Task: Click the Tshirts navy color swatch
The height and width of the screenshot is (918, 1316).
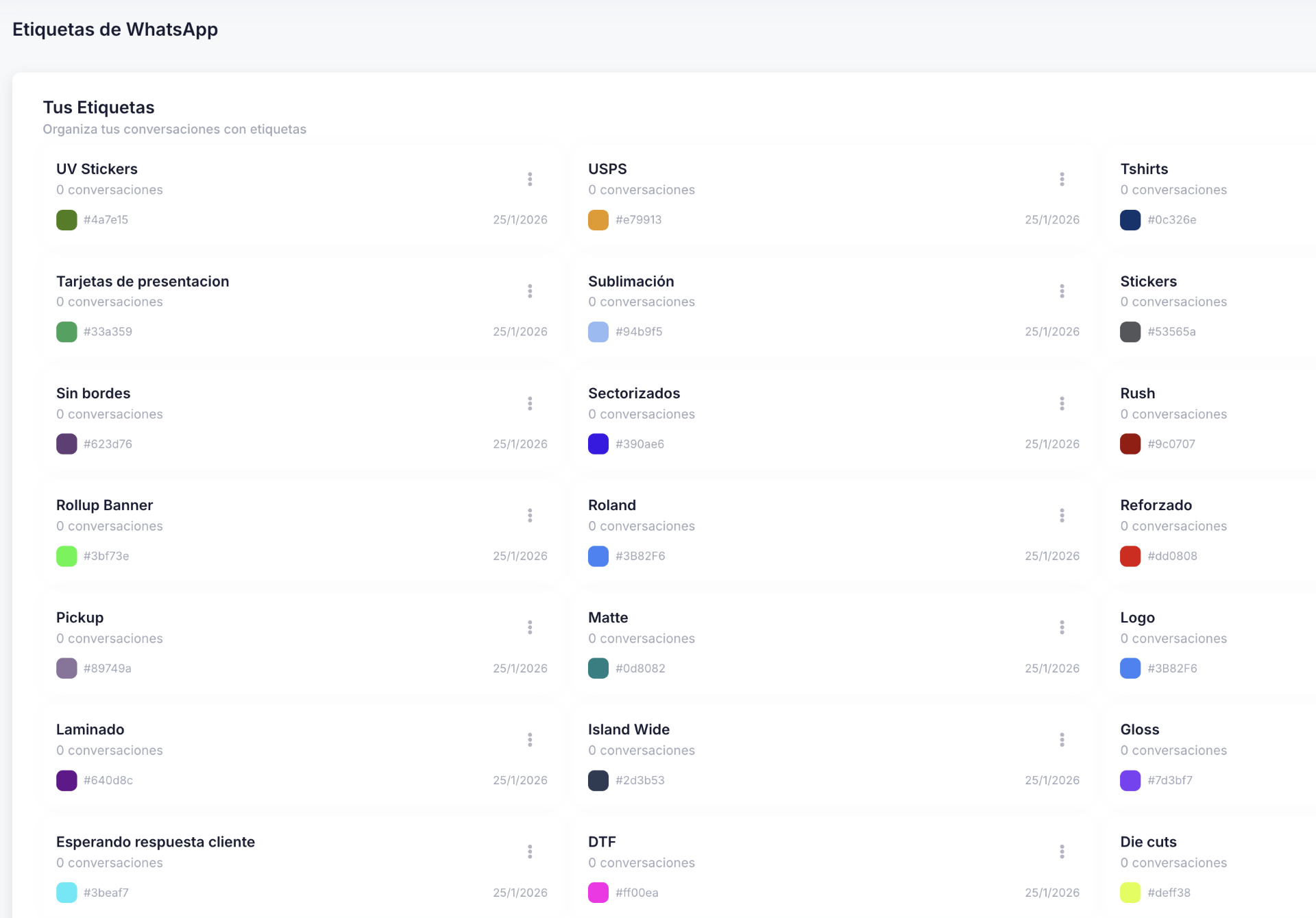Action: click(1130, 220)
